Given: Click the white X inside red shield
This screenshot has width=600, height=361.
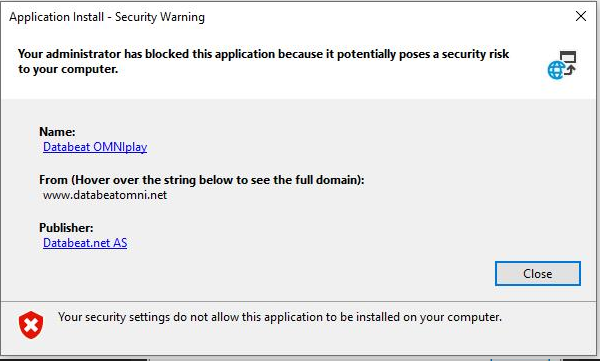Looking at the screenshot, I should (x=31, y=325).
